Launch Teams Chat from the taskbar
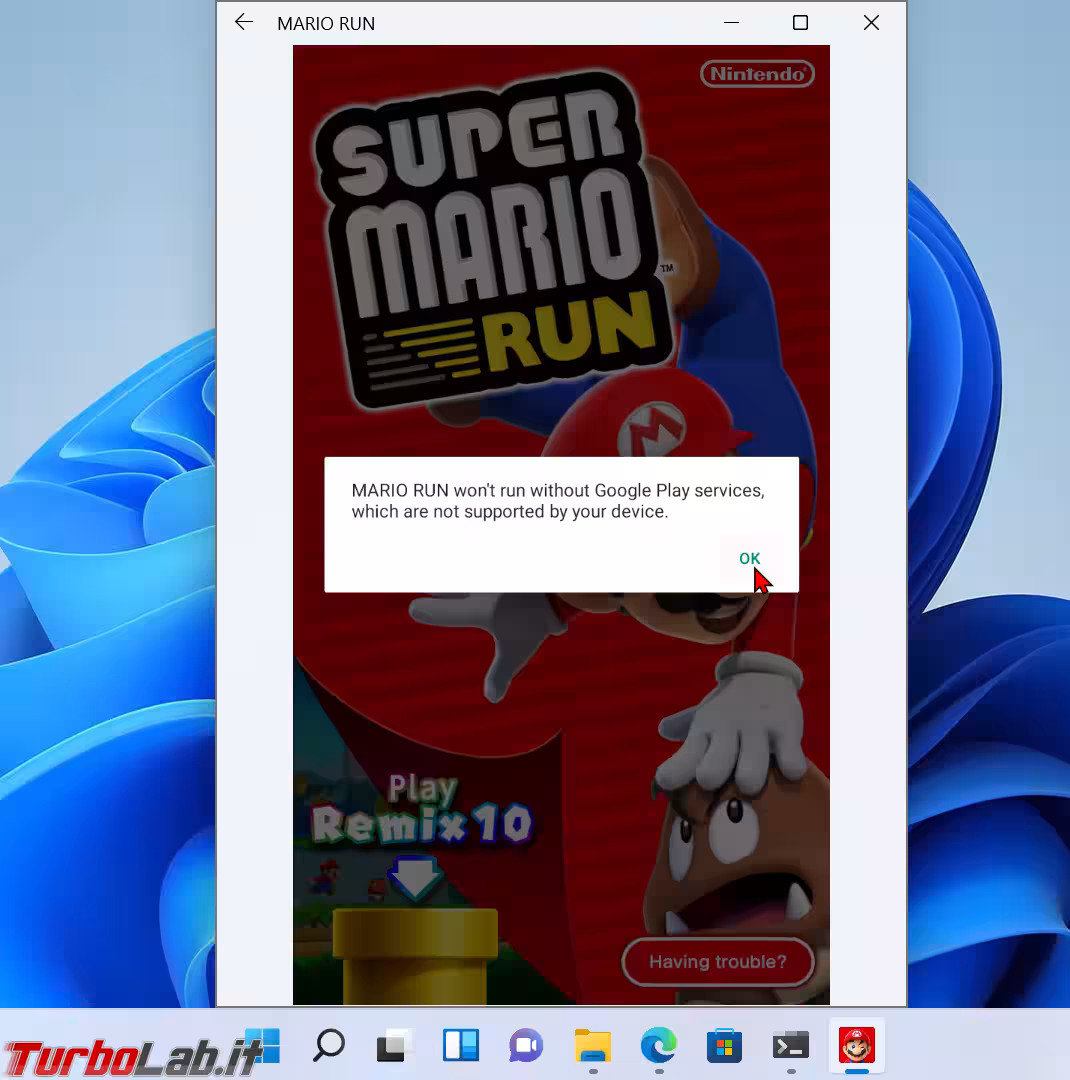 526,1046
